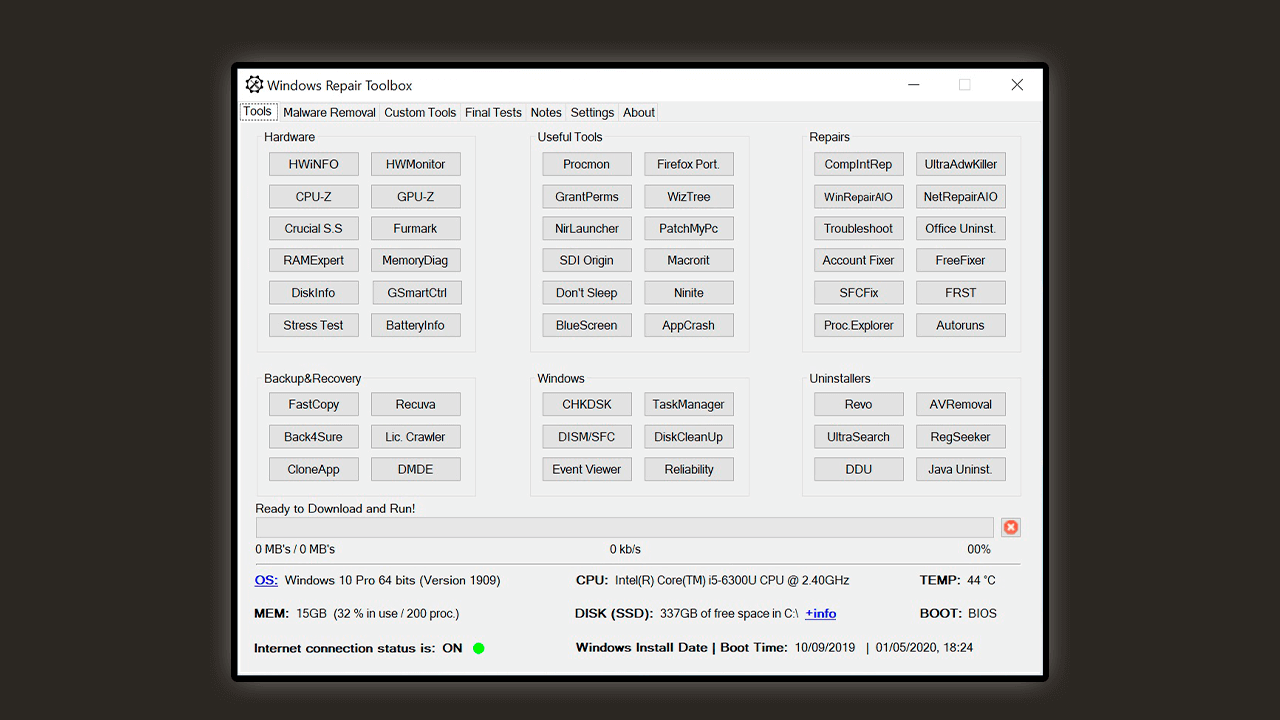Viewport: 1280px width, 720px height.
Task: Launch Revo uninstaller
Action: [x=859, y=405]
